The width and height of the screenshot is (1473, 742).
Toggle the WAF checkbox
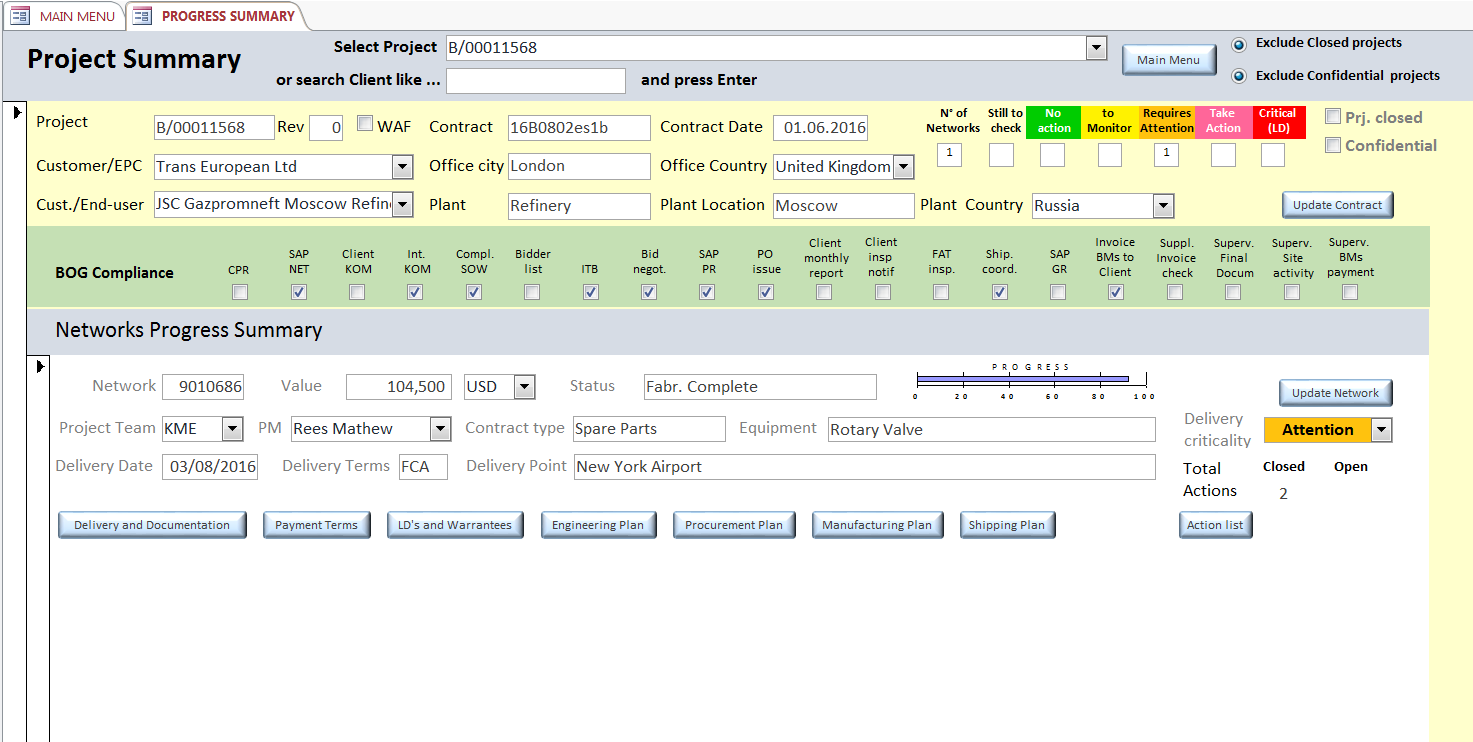tap(365, 124)
